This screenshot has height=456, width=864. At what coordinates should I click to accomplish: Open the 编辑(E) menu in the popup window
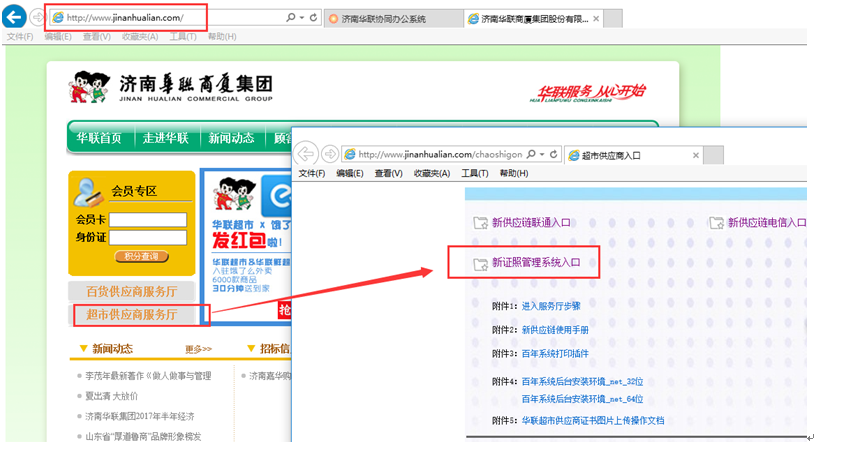350,173
